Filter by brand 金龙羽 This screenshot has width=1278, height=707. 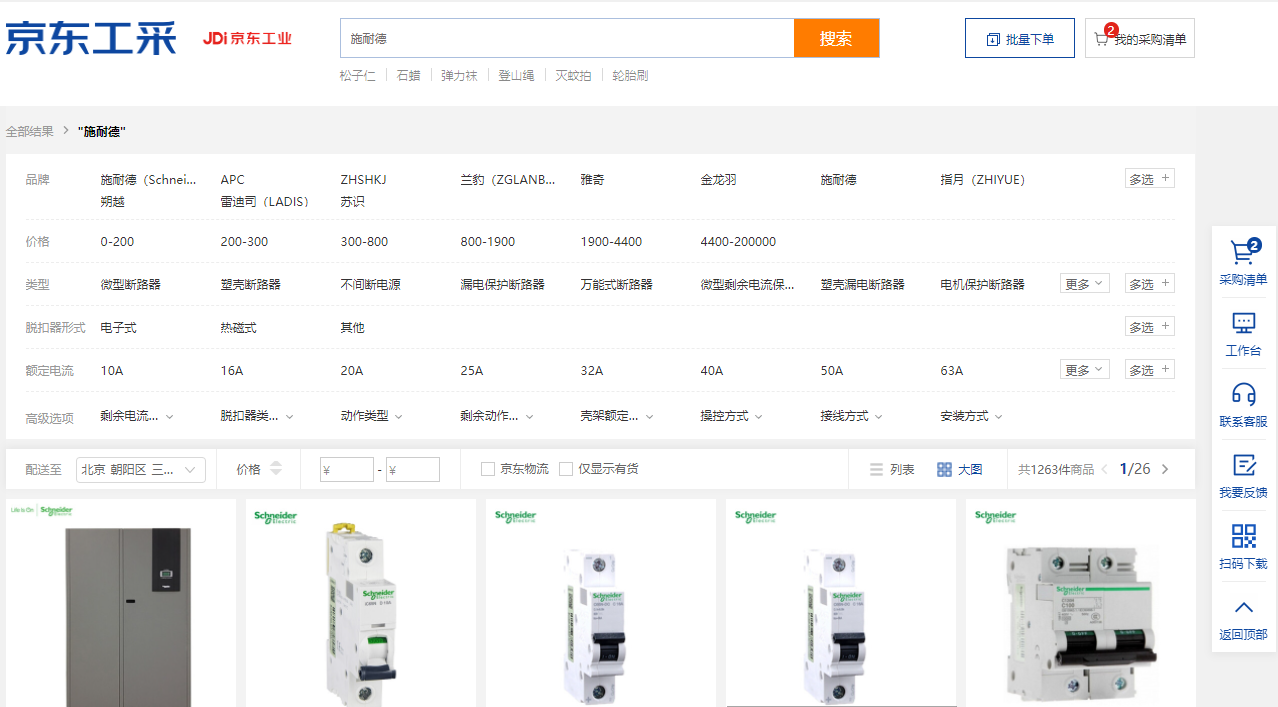pyautogui.click(x=718, y=180)
